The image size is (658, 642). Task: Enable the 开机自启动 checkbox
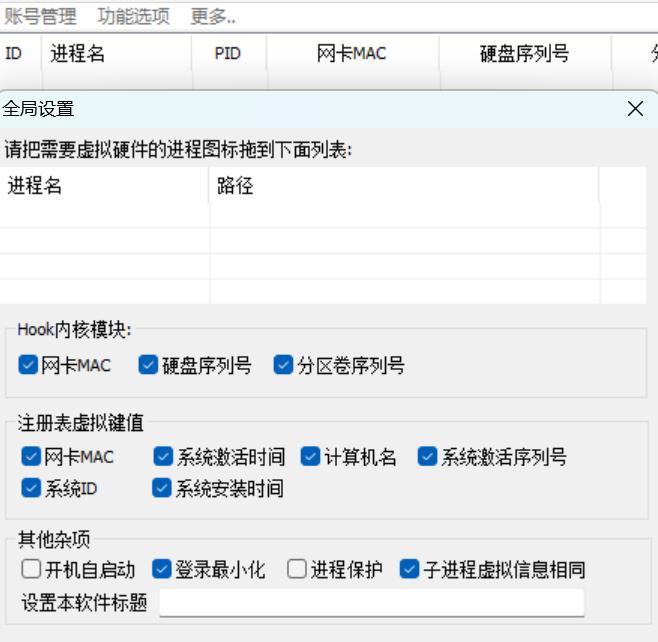(31, 569)
